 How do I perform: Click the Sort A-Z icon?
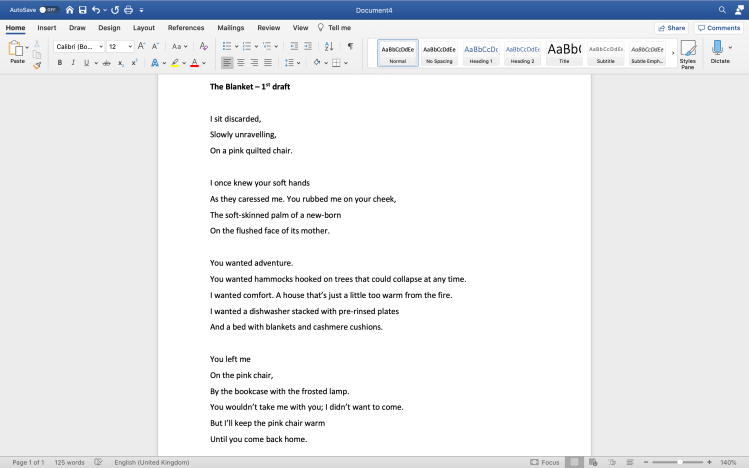[x=327, y=47]
